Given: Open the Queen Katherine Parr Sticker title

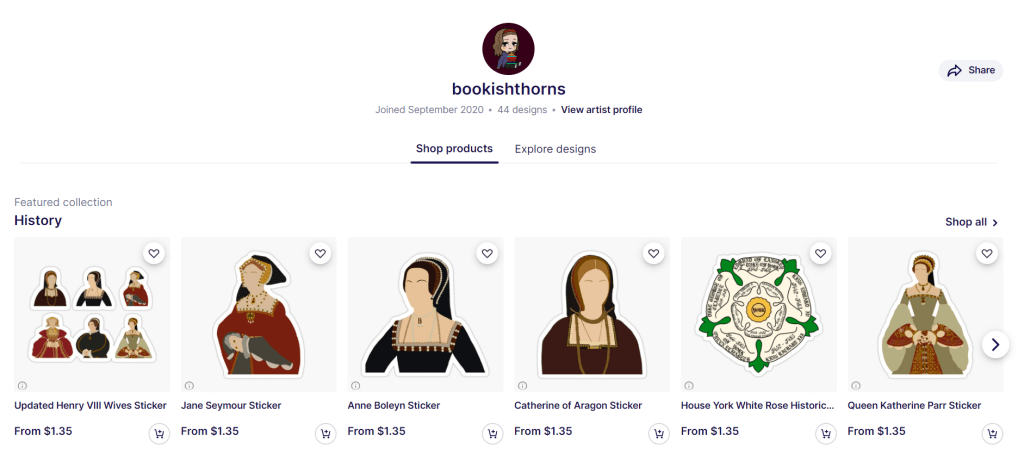Looking at the screenshot, I should click(x=914, y=406).
